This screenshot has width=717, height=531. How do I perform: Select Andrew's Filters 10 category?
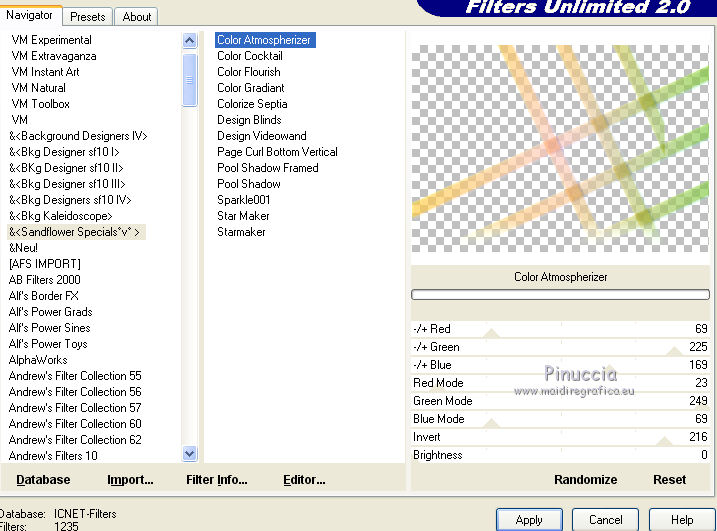tap(53, 456)
